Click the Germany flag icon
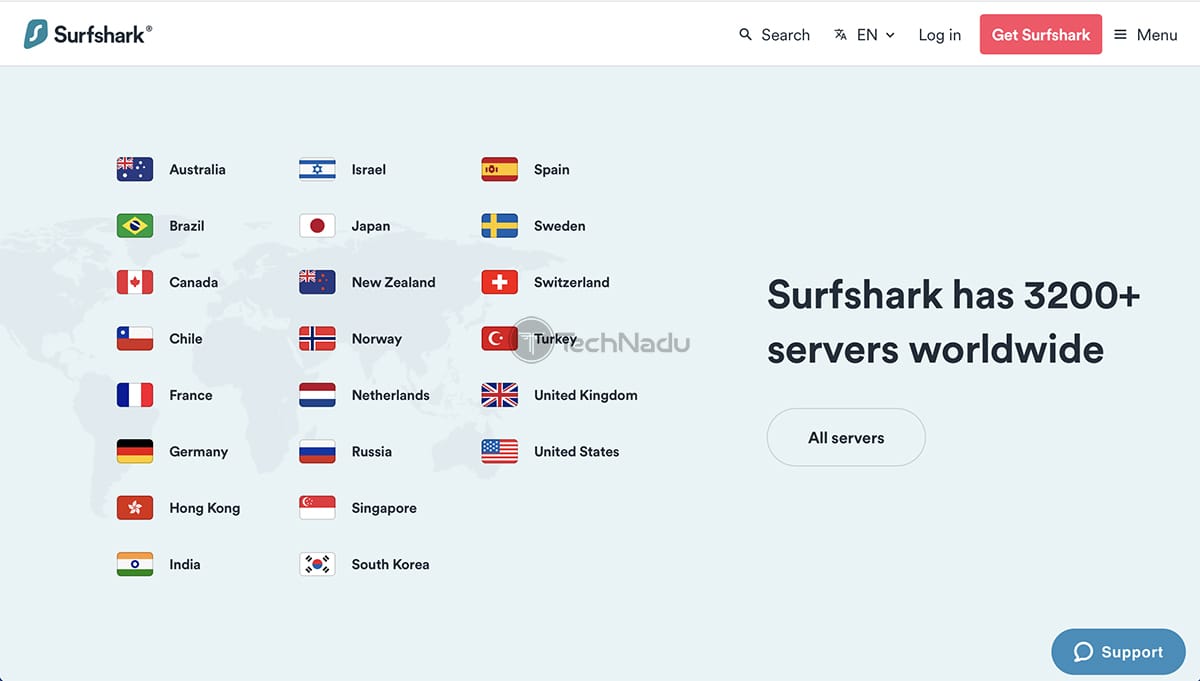 [135, 451]
